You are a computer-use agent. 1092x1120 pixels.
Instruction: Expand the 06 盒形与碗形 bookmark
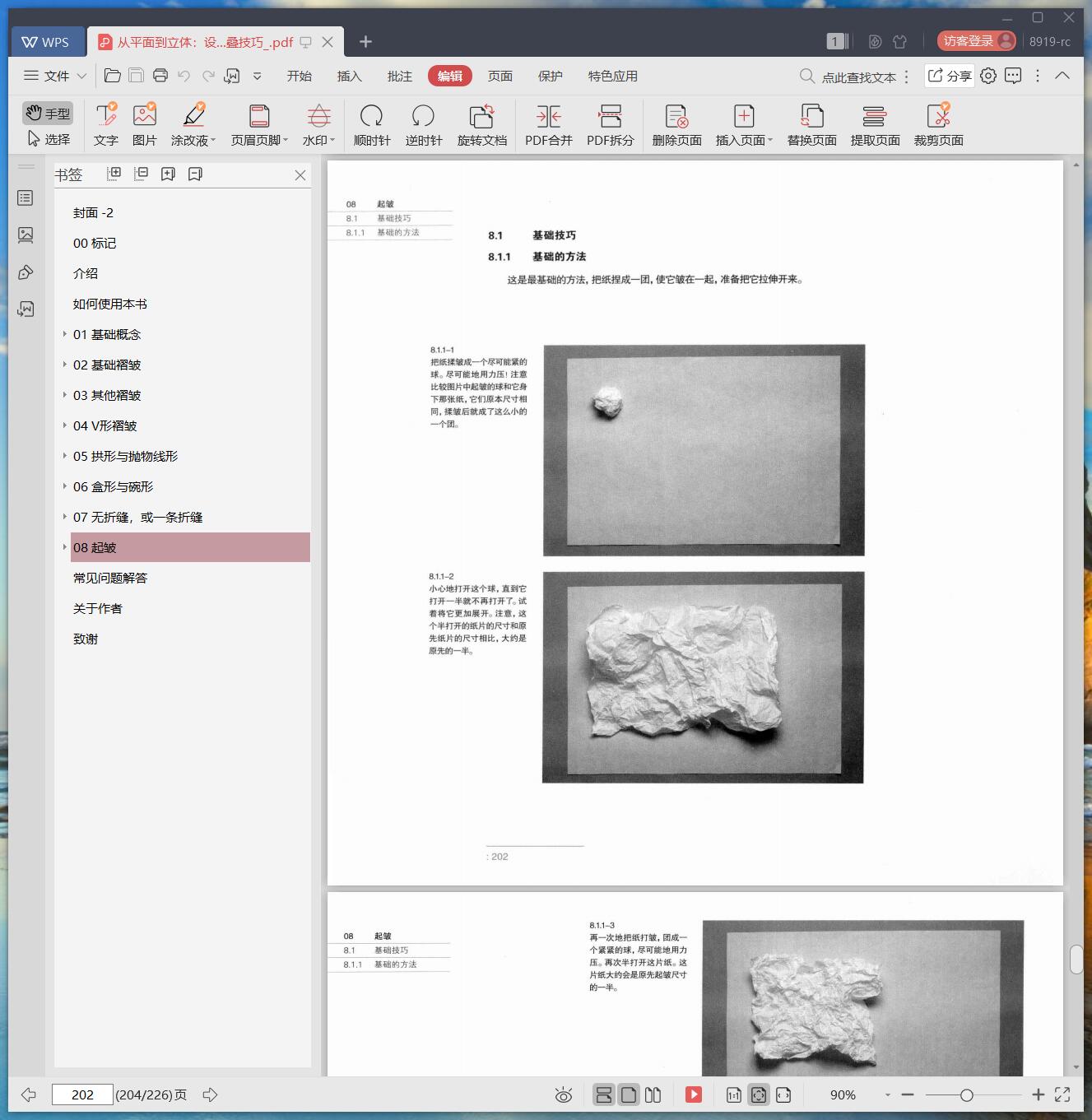[65, 486]
